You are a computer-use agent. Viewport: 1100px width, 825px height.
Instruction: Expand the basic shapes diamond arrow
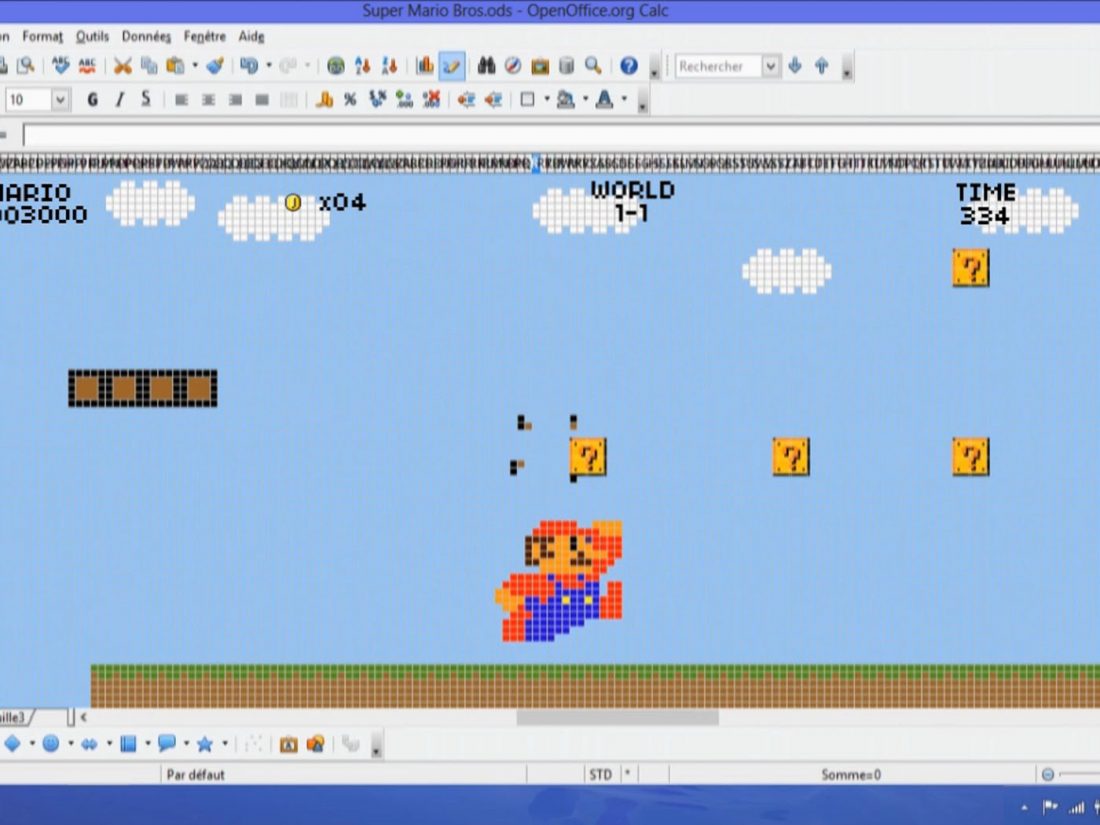tap(32, 744)
